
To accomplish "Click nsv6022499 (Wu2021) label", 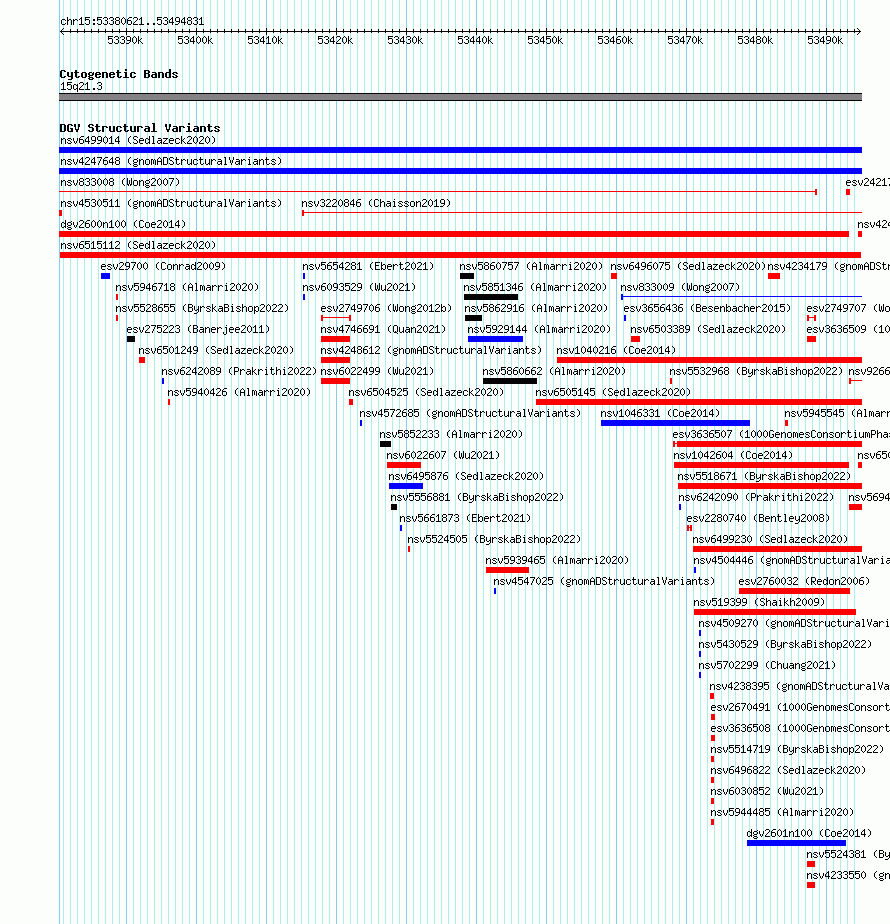I will coord(377,371).
